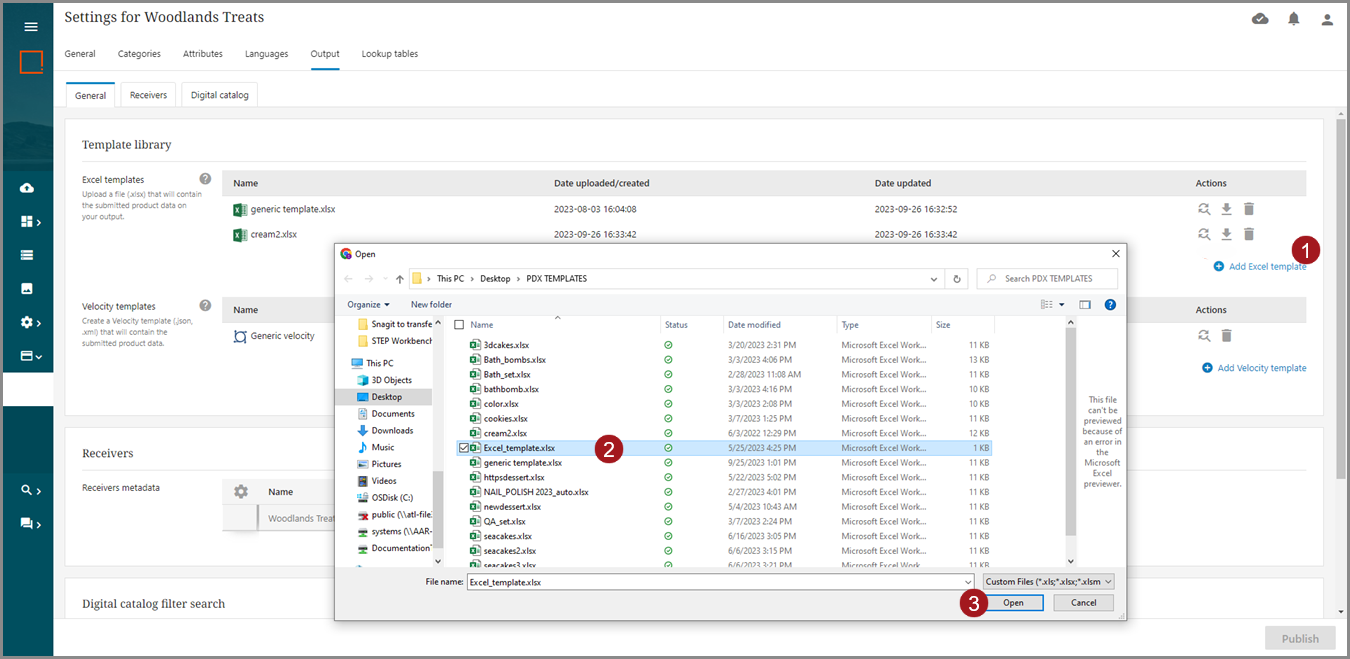
Task: Download the generic template.xlsx file
Action: (1226, 209)
